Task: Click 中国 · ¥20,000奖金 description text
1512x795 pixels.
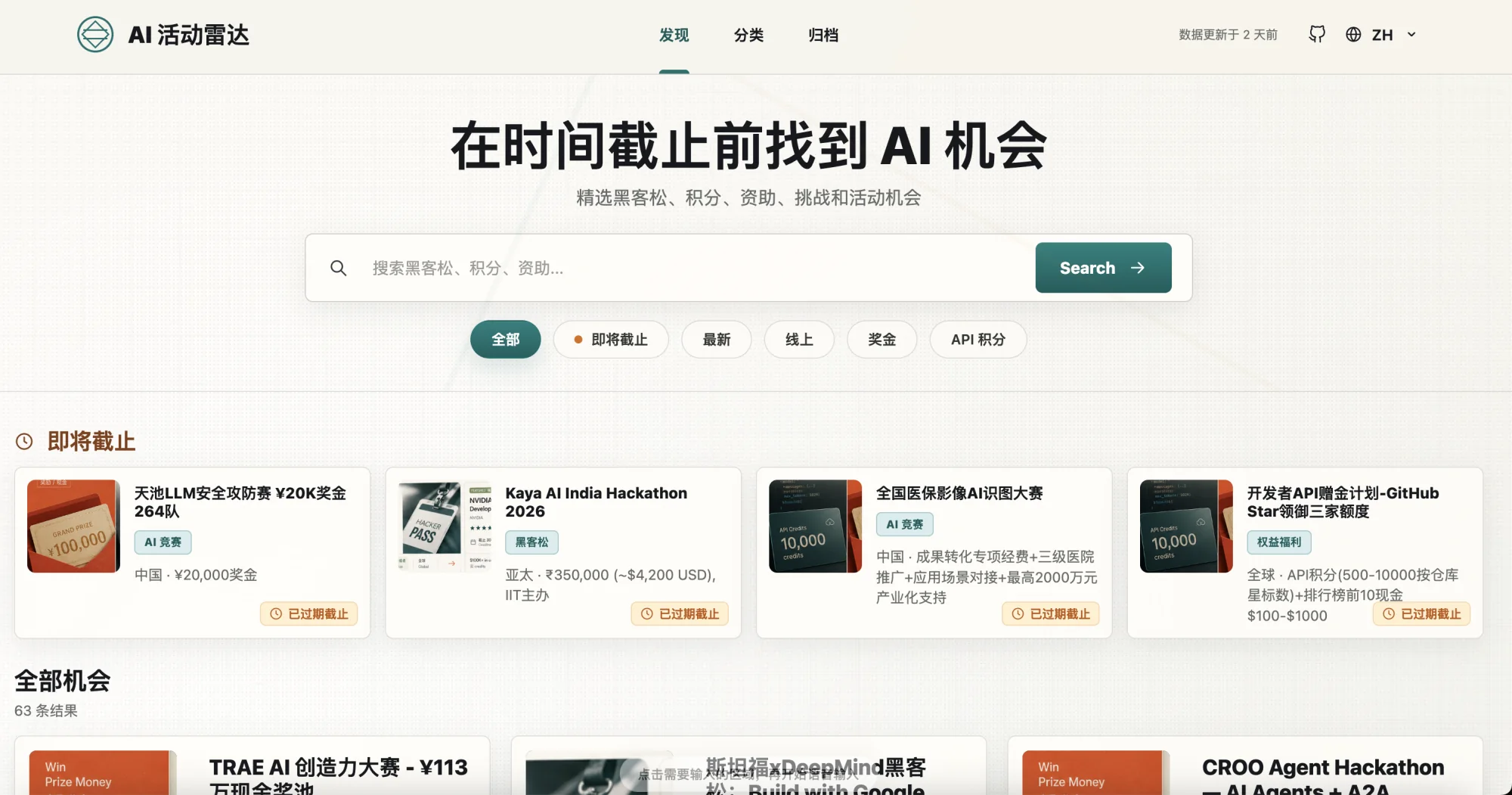Action: tap(196, 575)
